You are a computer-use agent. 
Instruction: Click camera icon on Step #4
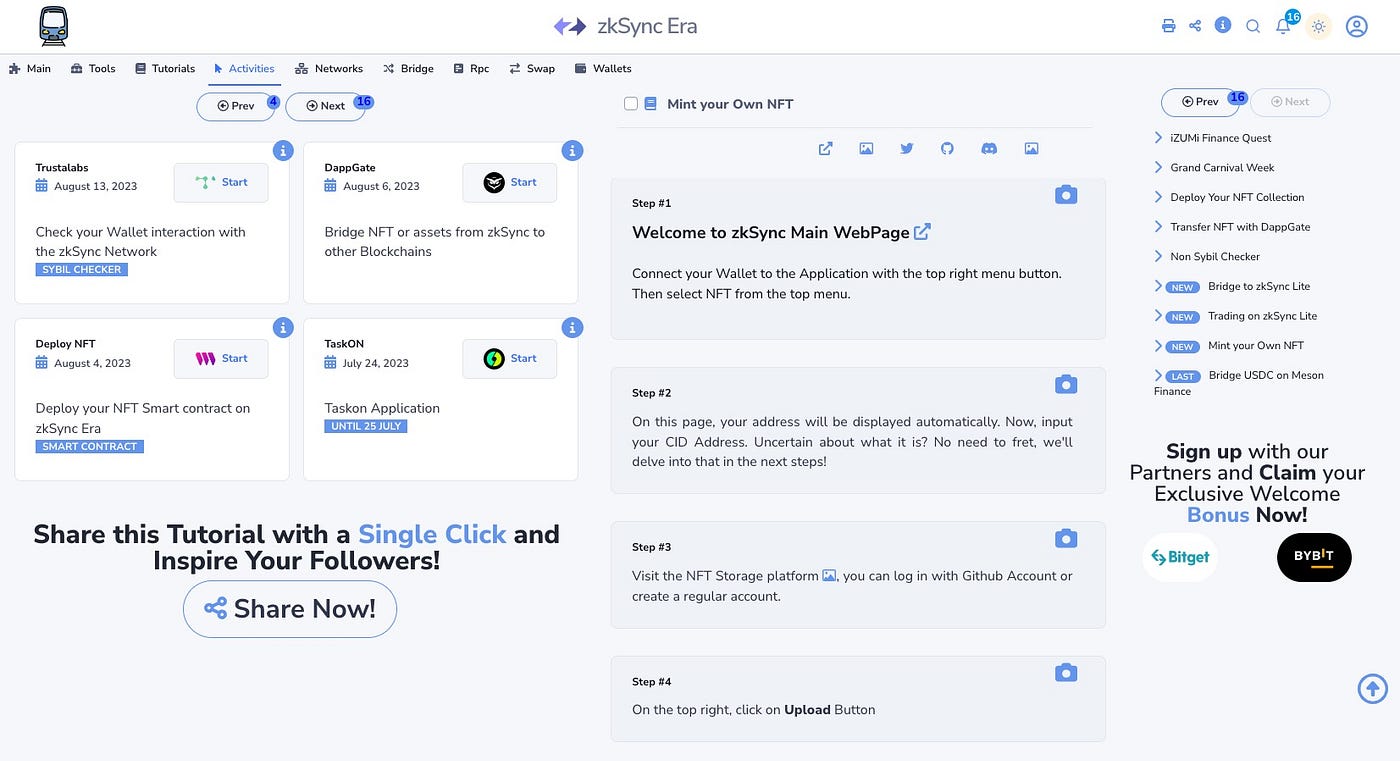[1066, 673]
